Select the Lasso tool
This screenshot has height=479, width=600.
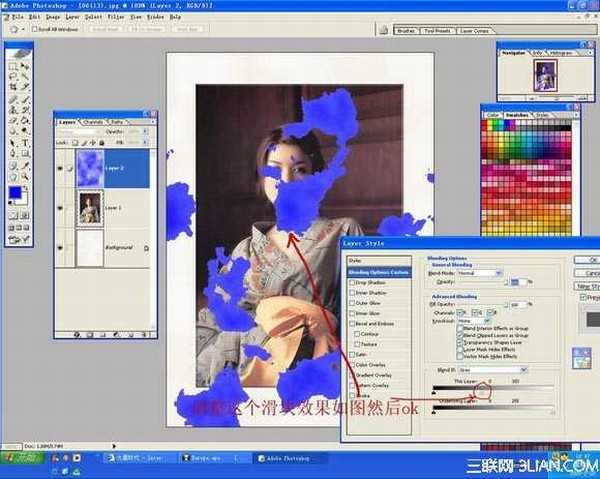point(12,76)
